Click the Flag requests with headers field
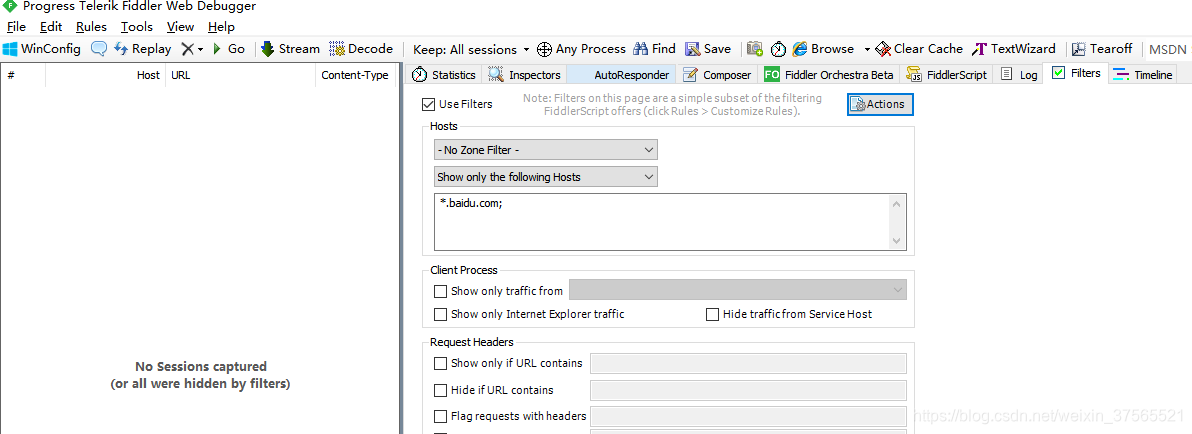This screenshot has height=434, width=1192. click(x=749, y=417)
